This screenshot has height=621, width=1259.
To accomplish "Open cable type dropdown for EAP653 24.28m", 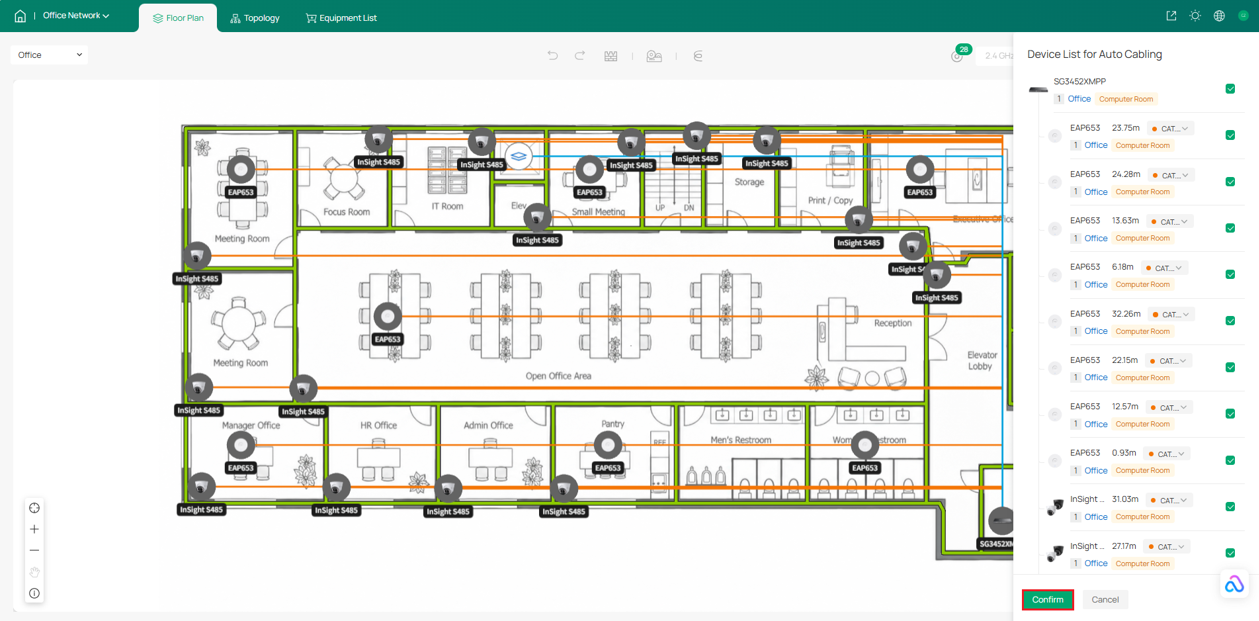I will 1170,175.
